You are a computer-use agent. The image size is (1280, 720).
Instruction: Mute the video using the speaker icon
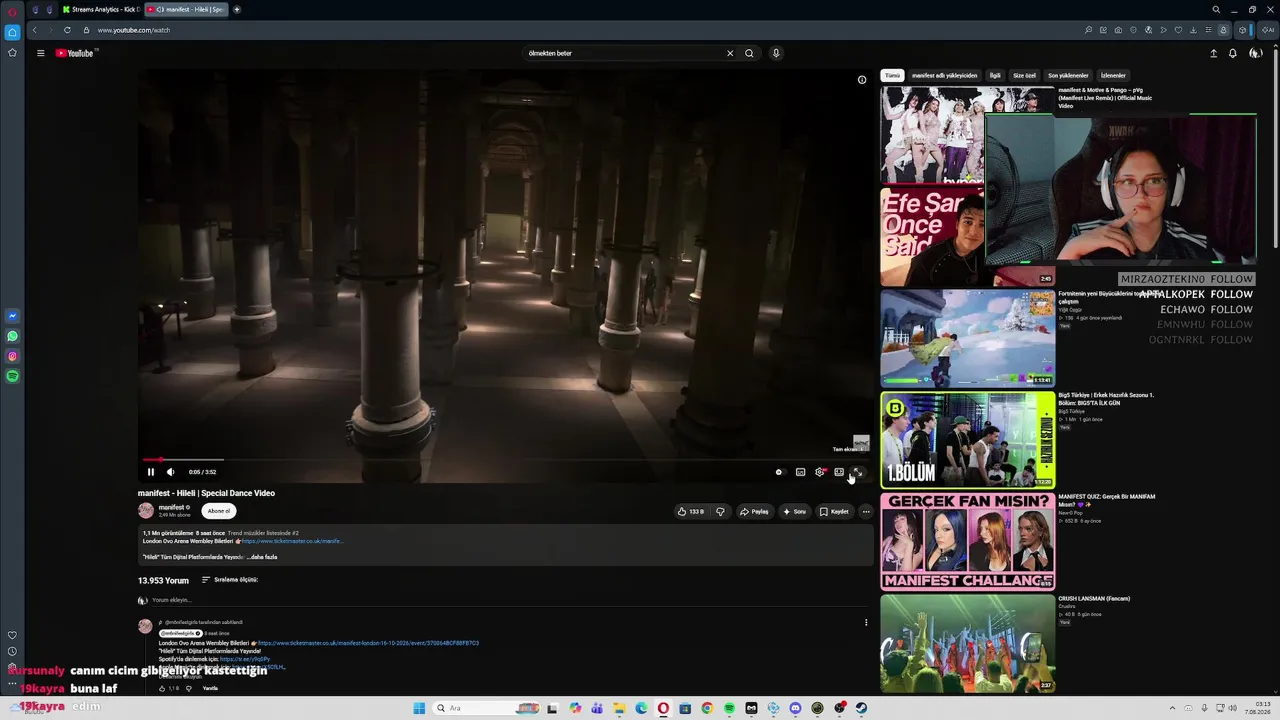coord(170,472)
